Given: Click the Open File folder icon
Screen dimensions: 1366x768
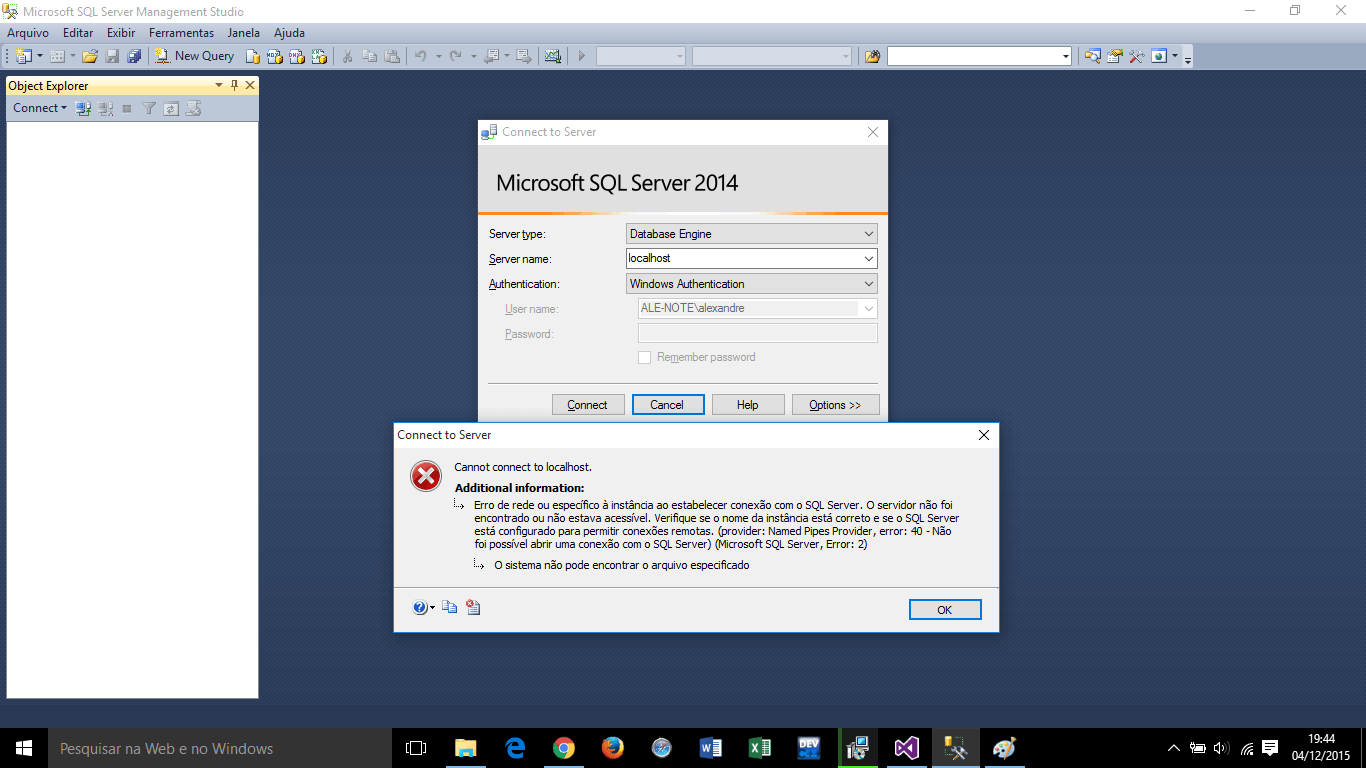Looking at the screenshot, I should (90, 56).
